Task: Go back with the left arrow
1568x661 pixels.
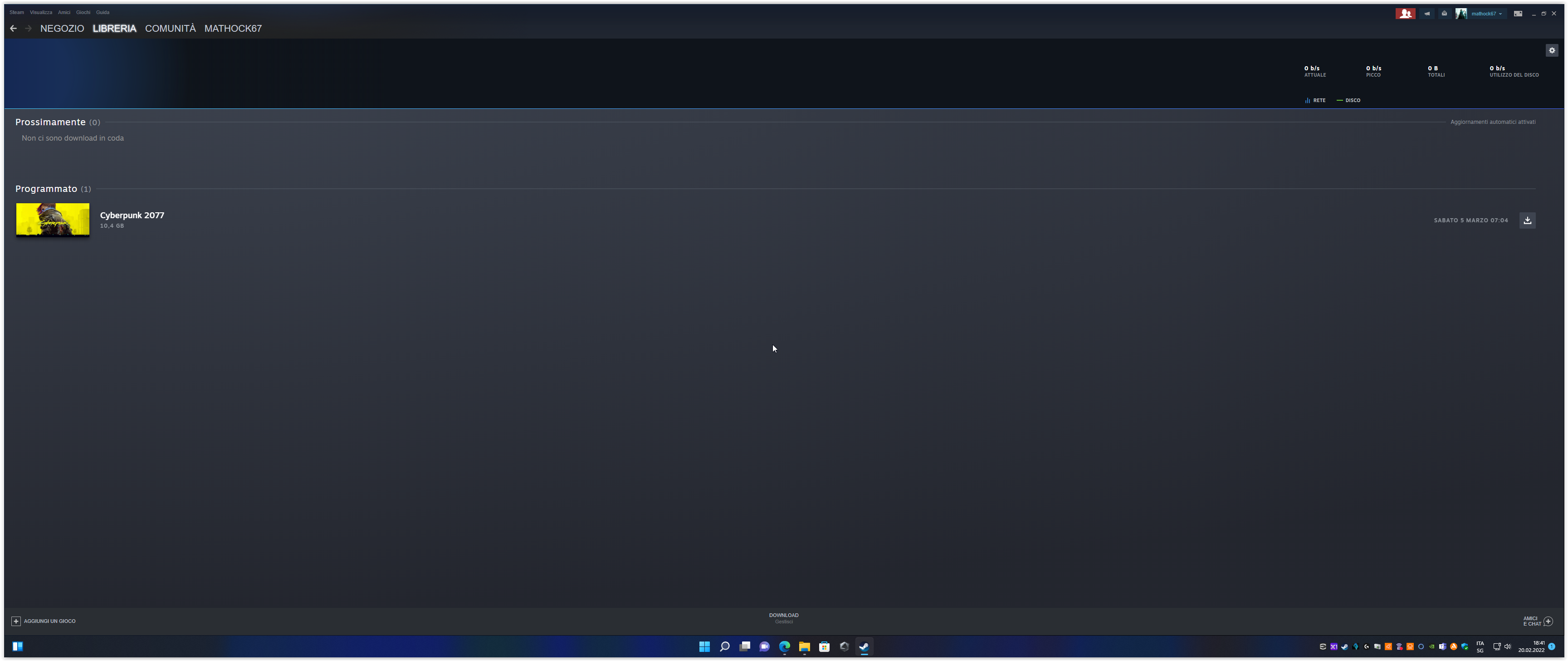Action: (14, 29)
